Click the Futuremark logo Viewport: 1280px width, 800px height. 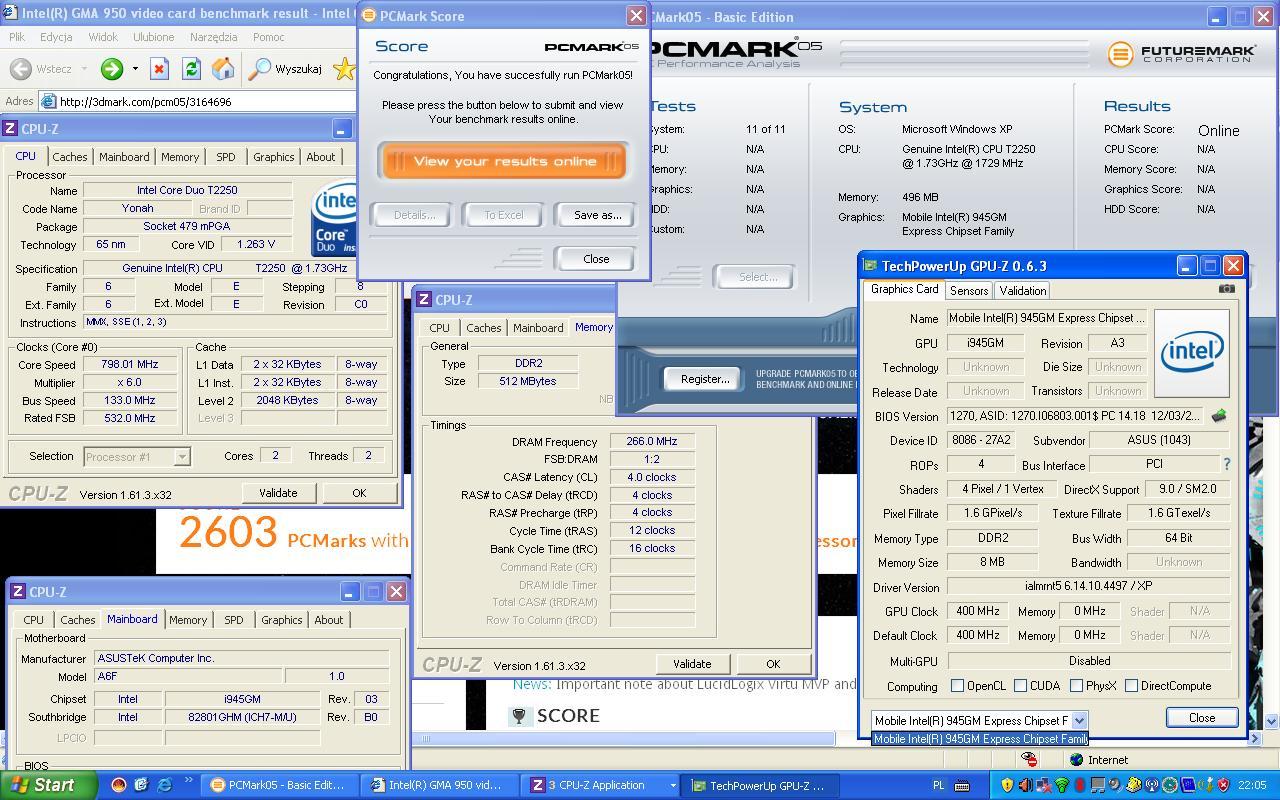click(x=1183, y=53)
